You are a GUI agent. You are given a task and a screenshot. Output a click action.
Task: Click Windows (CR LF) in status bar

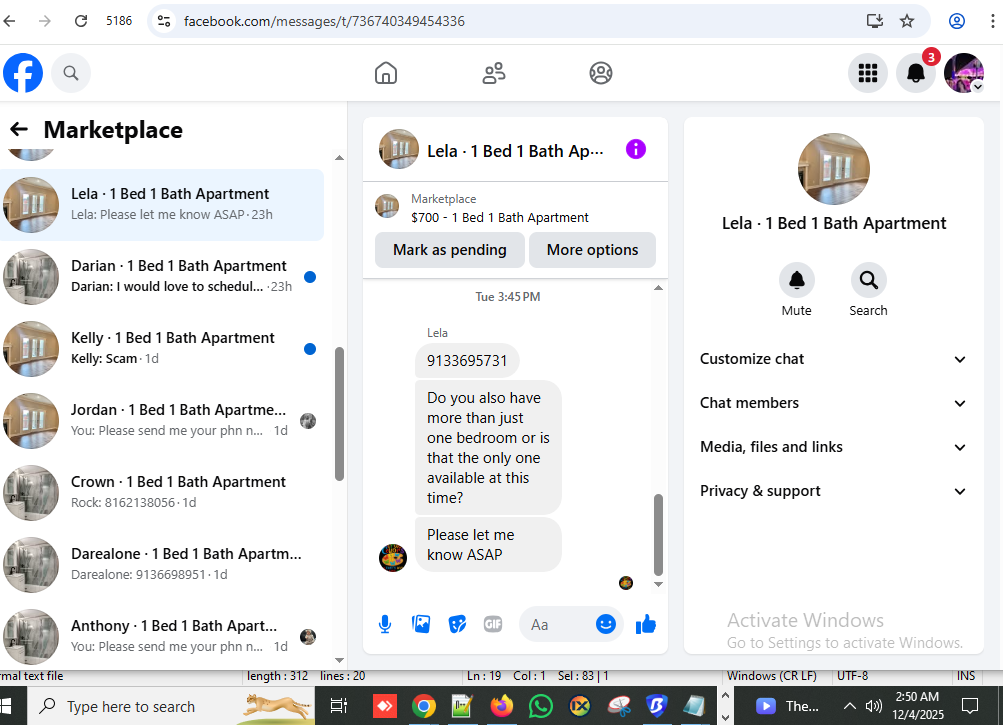click(771, 676)
